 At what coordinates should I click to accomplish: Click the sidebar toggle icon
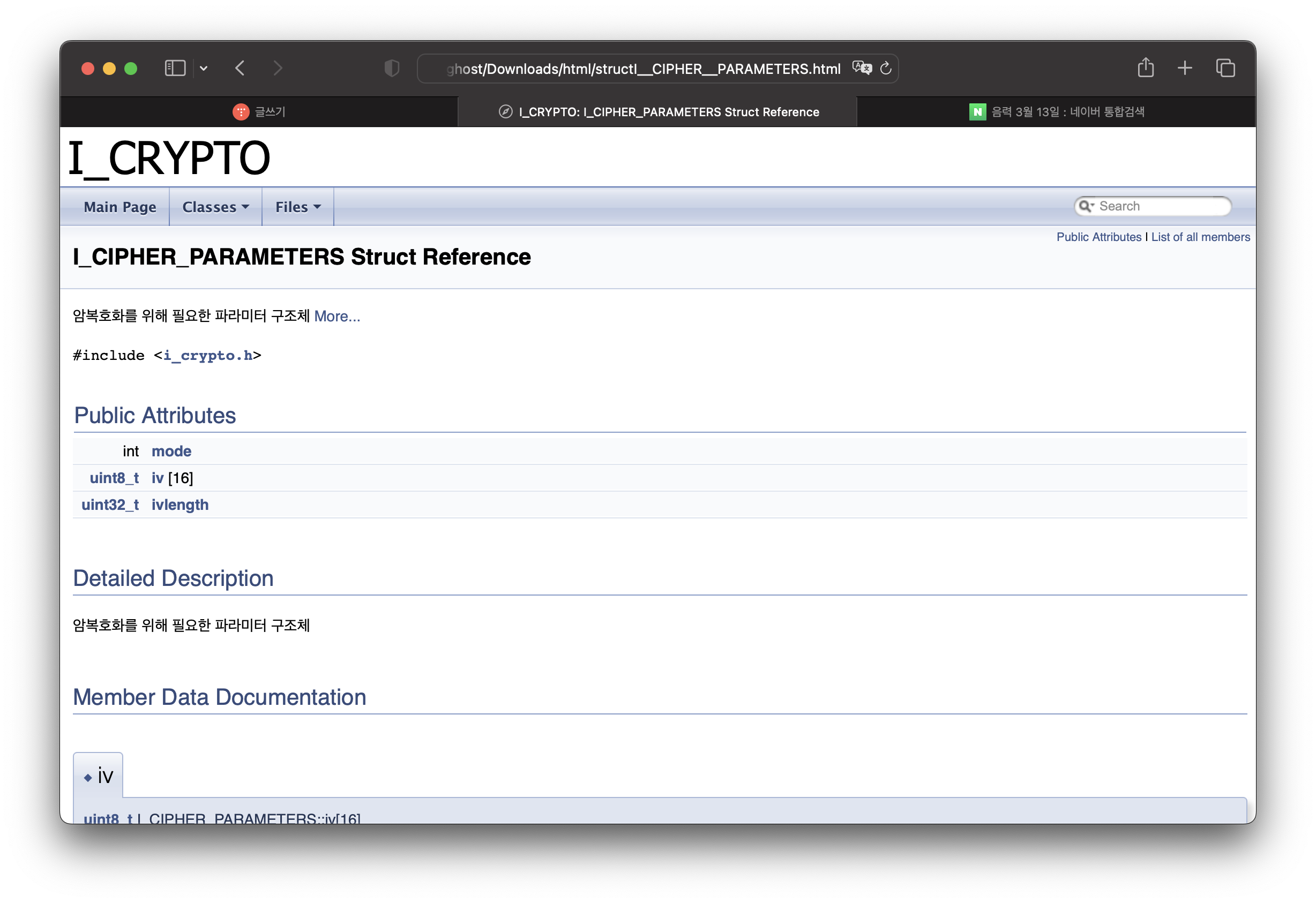(x=175, y=69)
